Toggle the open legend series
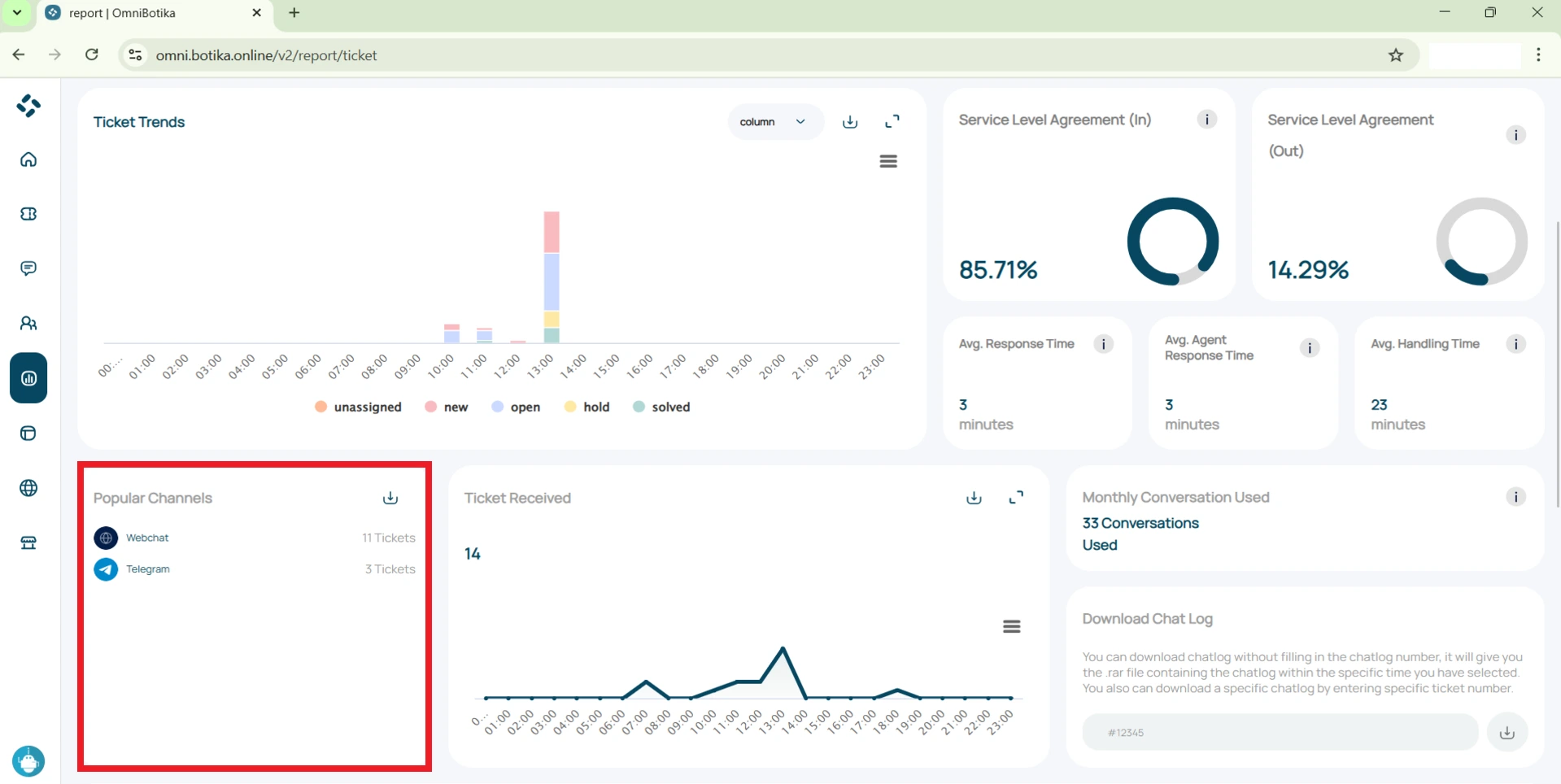This screenshot has width=1561, height=784. (x=516, y=407)
